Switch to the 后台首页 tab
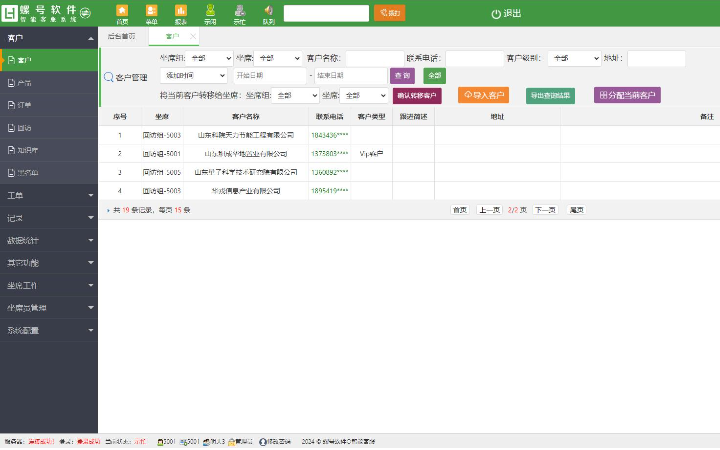This screenshot has height=450, width=720. pyautogui.click(x=122, y=36)
